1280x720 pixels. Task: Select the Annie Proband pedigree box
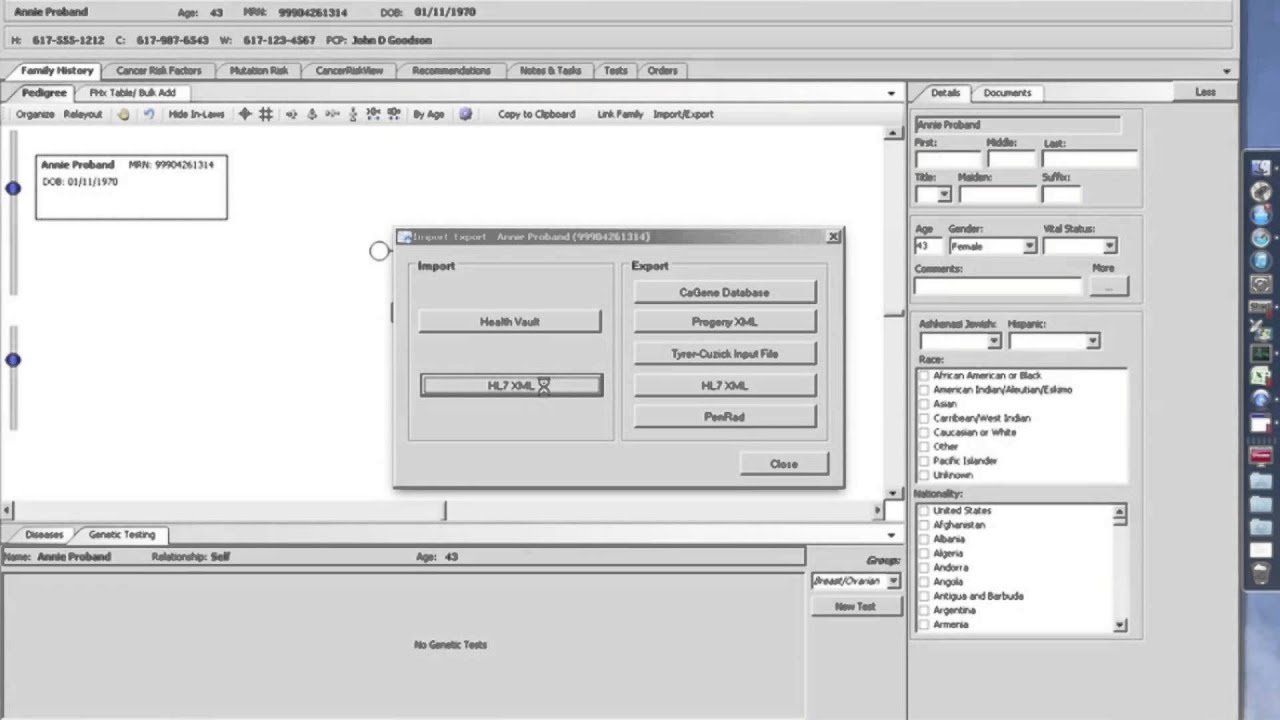point(131,187)
